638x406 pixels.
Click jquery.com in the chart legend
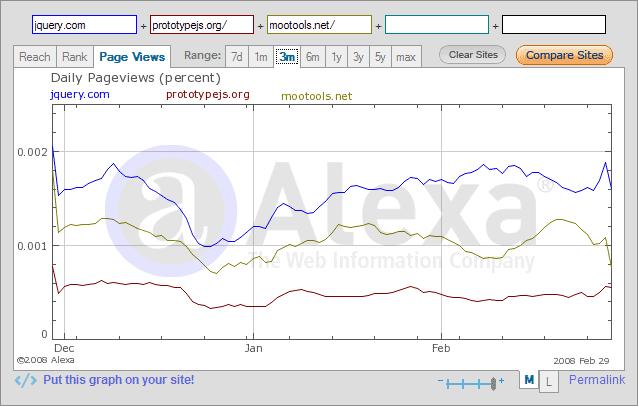[x=80, y=94]
